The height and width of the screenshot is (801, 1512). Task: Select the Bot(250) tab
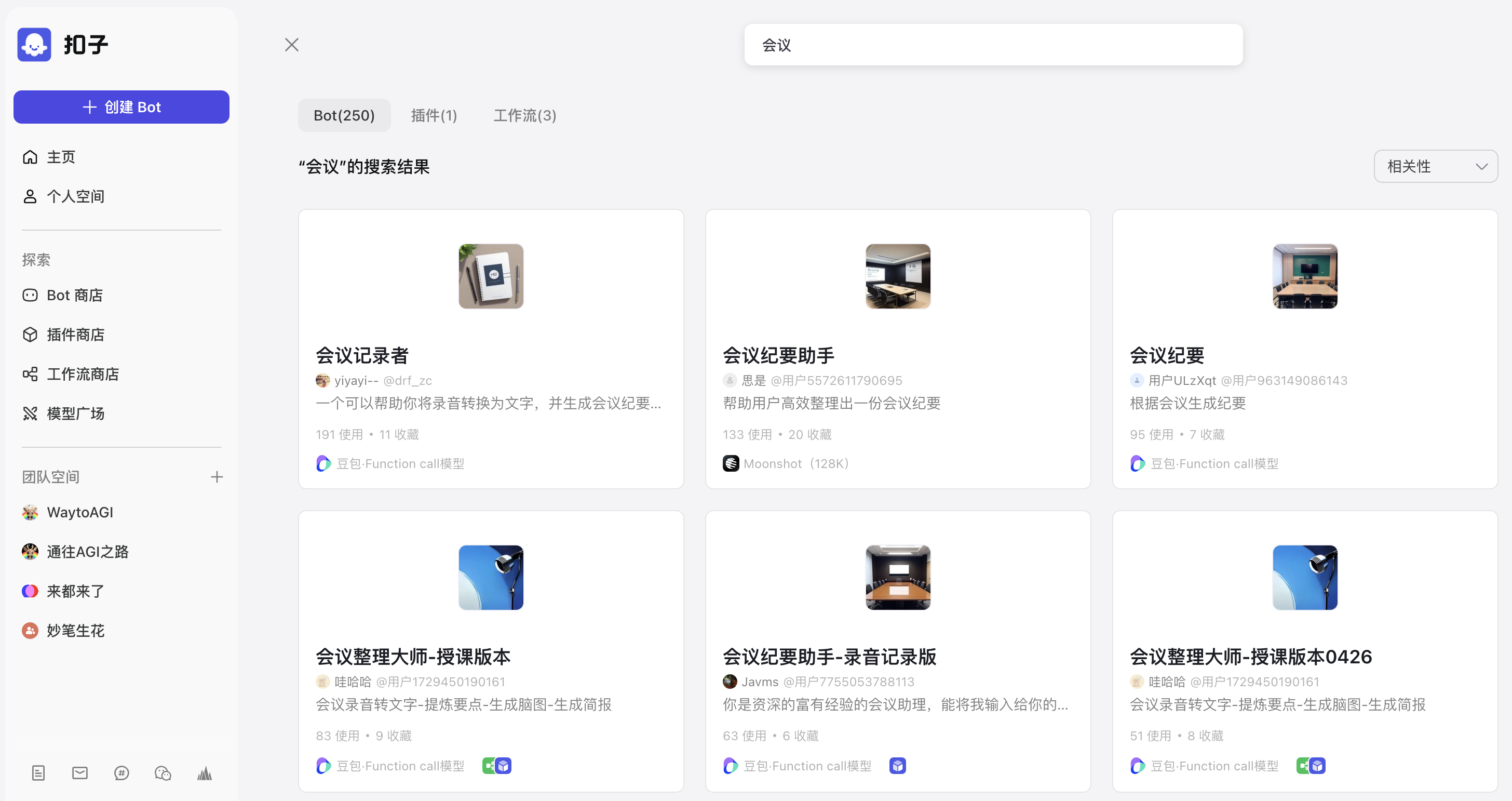click(x=344, y=115)
